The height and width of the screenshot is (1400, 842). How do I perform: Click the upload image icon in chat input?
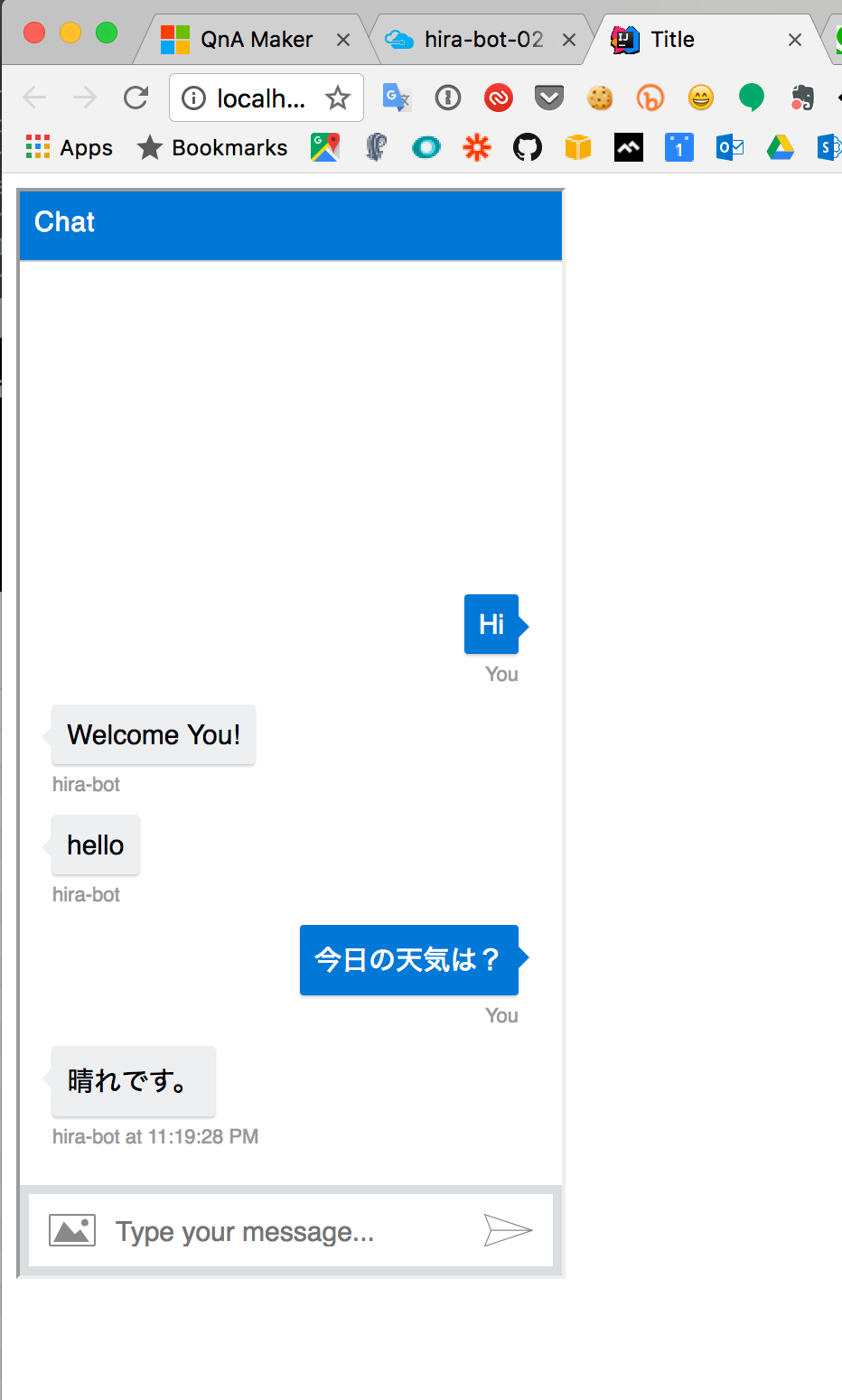(71, 1229)
